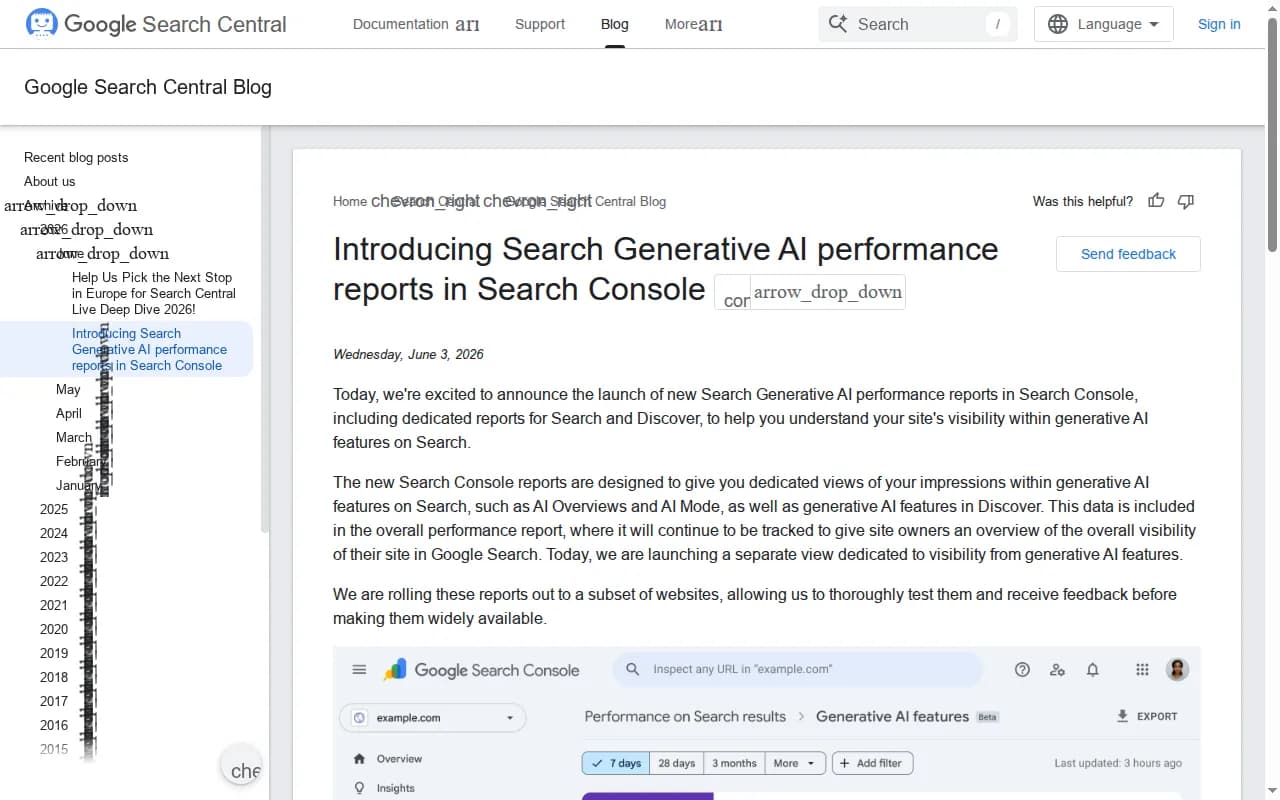Click the thumbs down icon
The height and width of the screenshot is (800, 1280).
tap(1186, 201)
